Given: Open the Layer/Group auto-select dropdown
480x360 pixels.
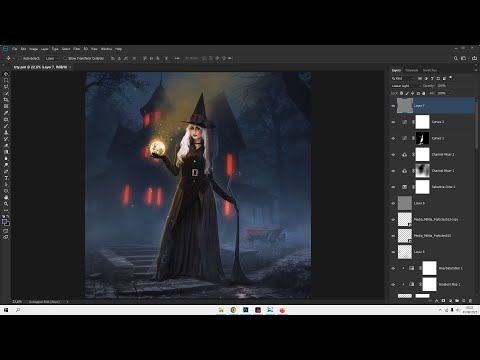Looking at the screenshot, I should click(x=51, y=58).
